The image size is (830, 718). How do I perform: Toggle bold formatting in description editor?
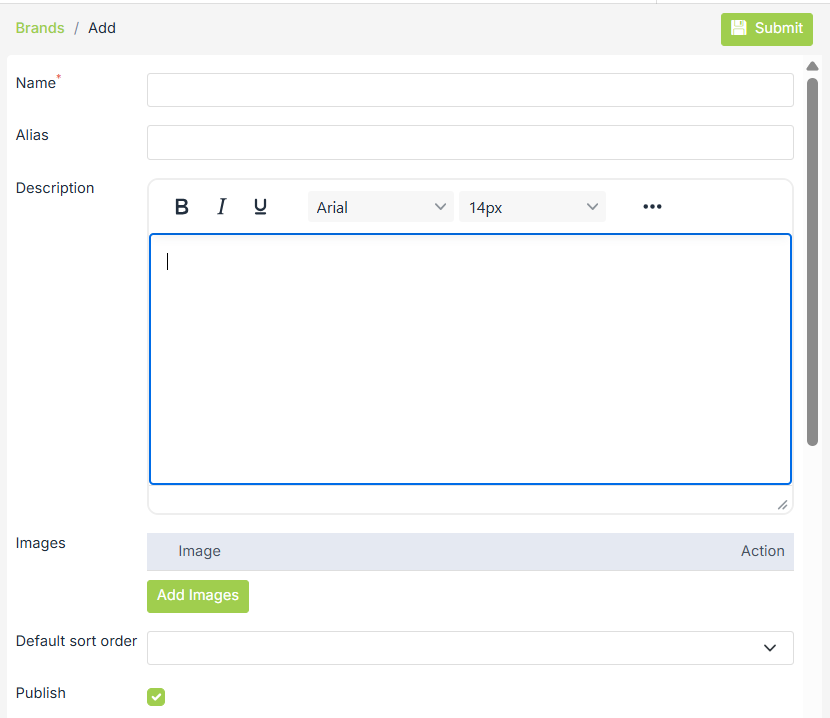point(181,207)
